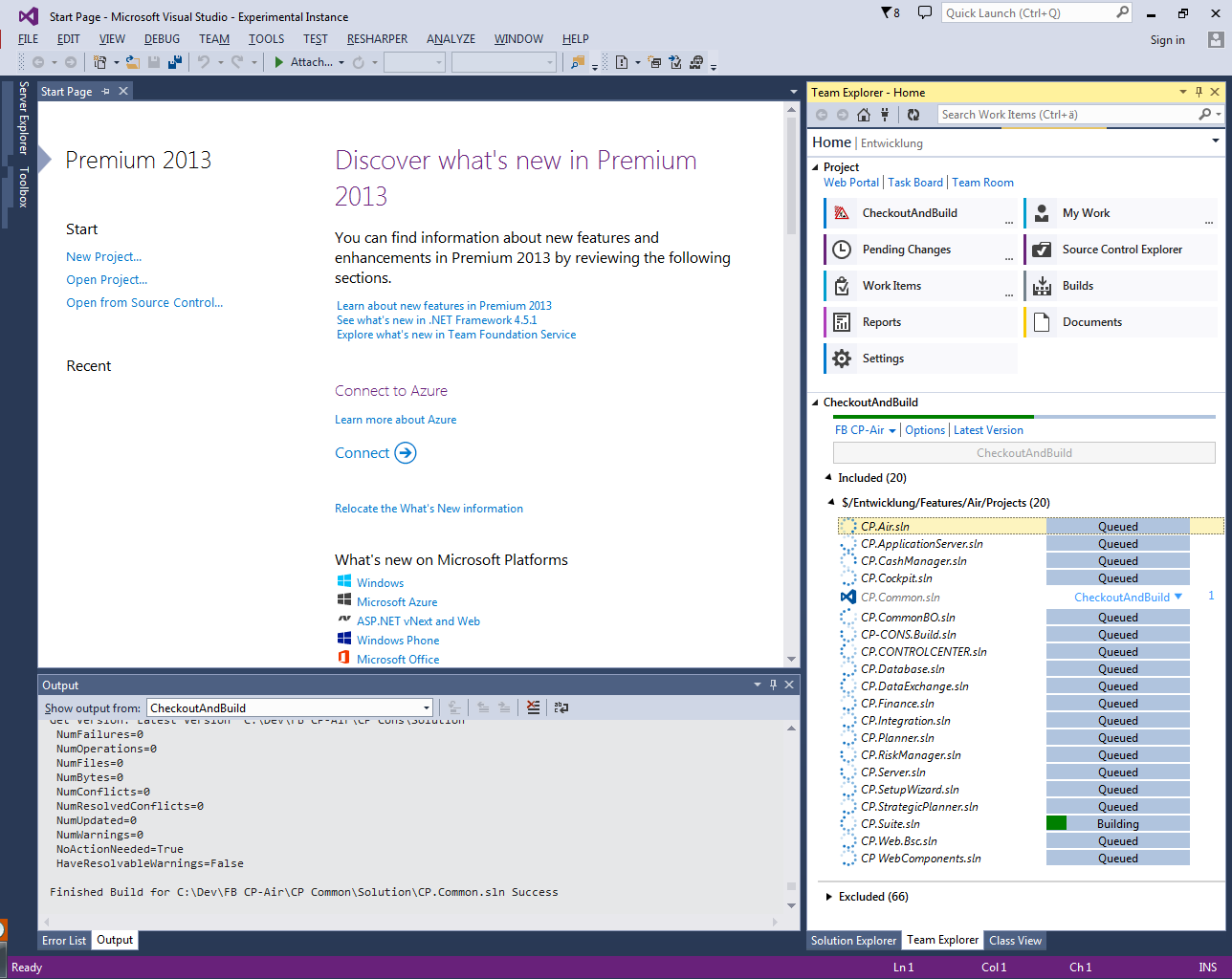This screenshot has width=1232, height=979.
Task: Click the Connect arrow circle icon
Action: point(406,453)
